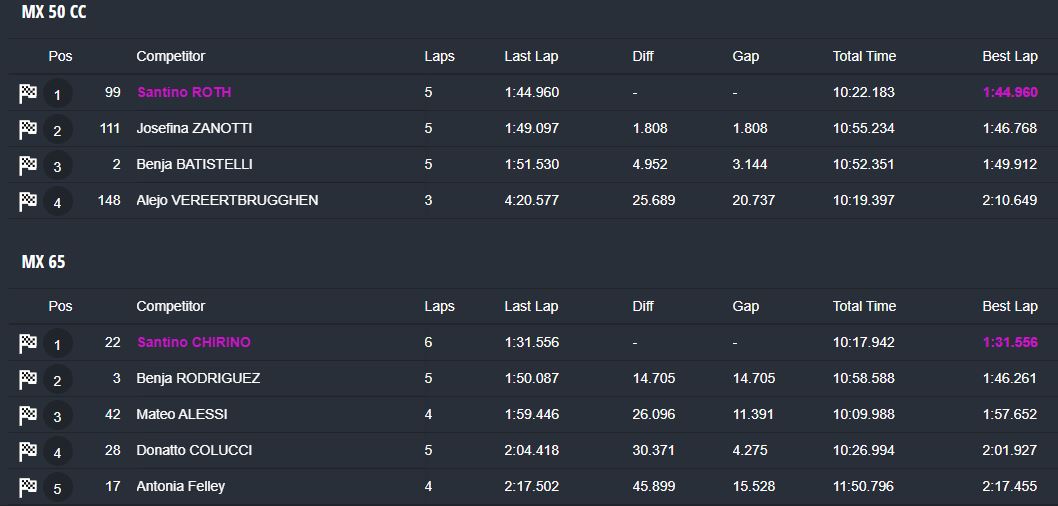Click Santino ROTH's best lap time 1:44.960
This screenshot has height=506, width=1058.
pos(1010,92)
